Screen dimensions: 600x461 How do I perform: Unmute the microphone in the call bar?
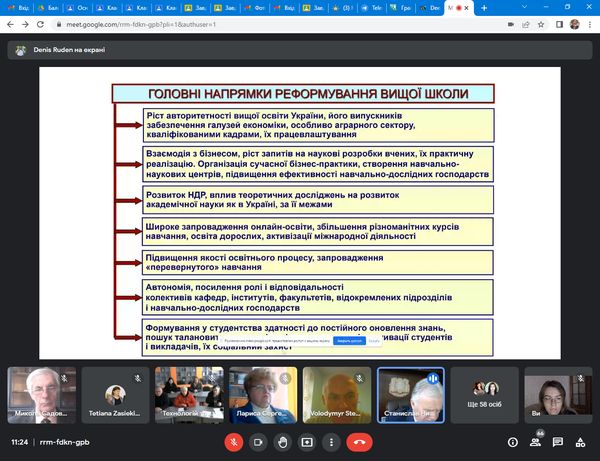(x=233, y=441)
